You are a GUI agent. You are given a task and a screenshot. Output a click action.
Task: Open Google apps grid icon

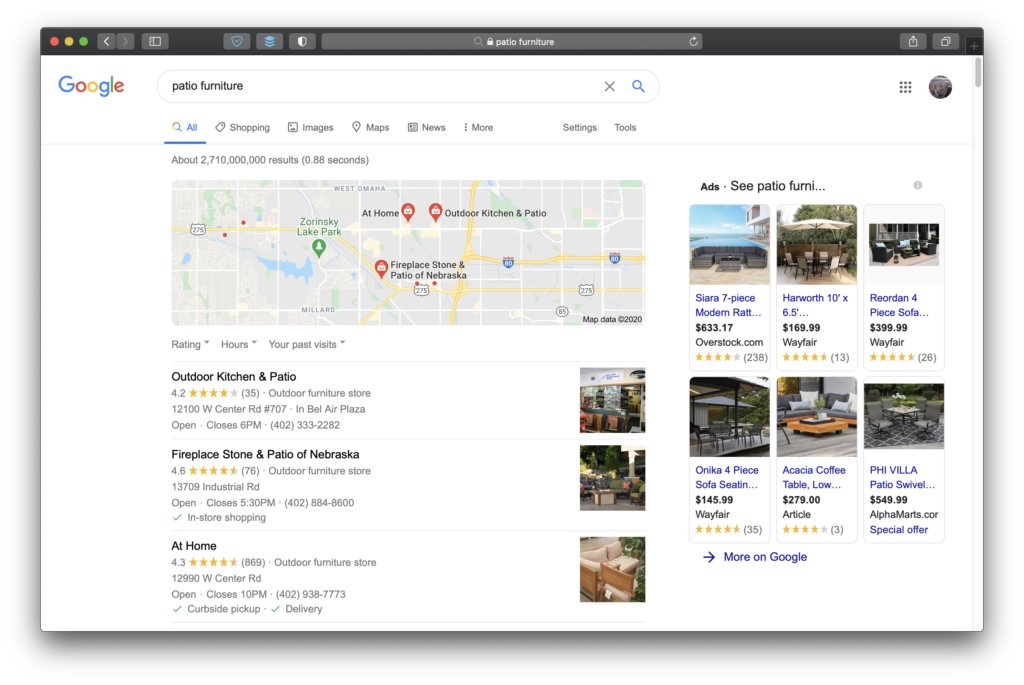(x=905, y=87)
